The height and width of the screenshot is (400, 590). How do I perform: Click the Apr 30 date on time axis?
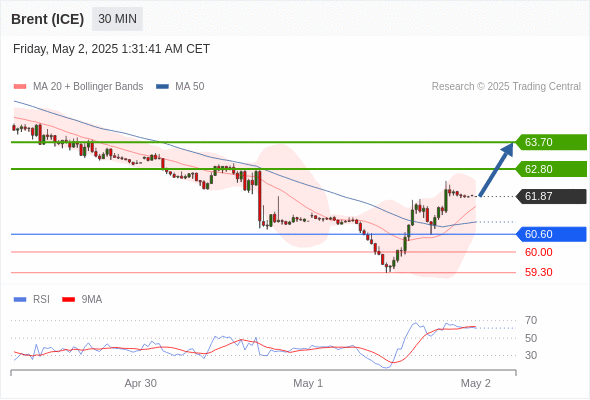[x=140, y=383]
